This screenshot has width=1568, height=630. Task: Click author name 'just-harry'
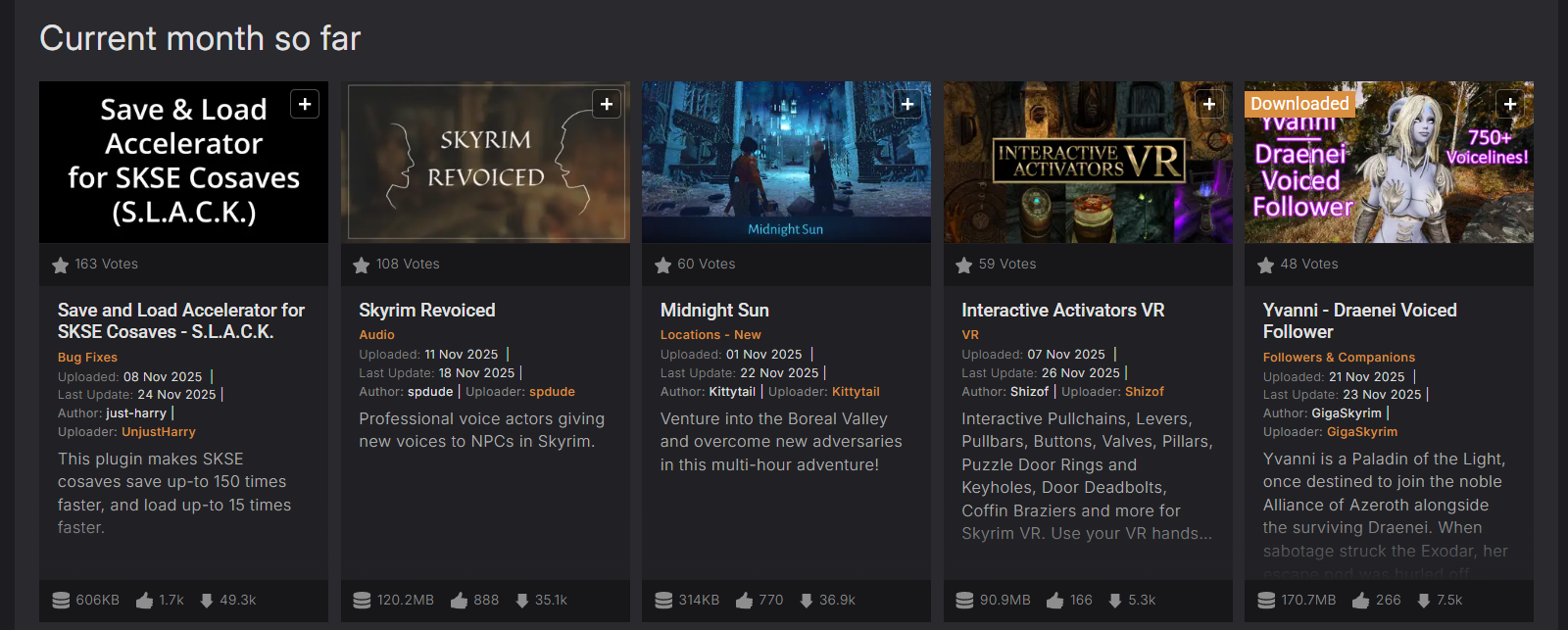[136, 413]
